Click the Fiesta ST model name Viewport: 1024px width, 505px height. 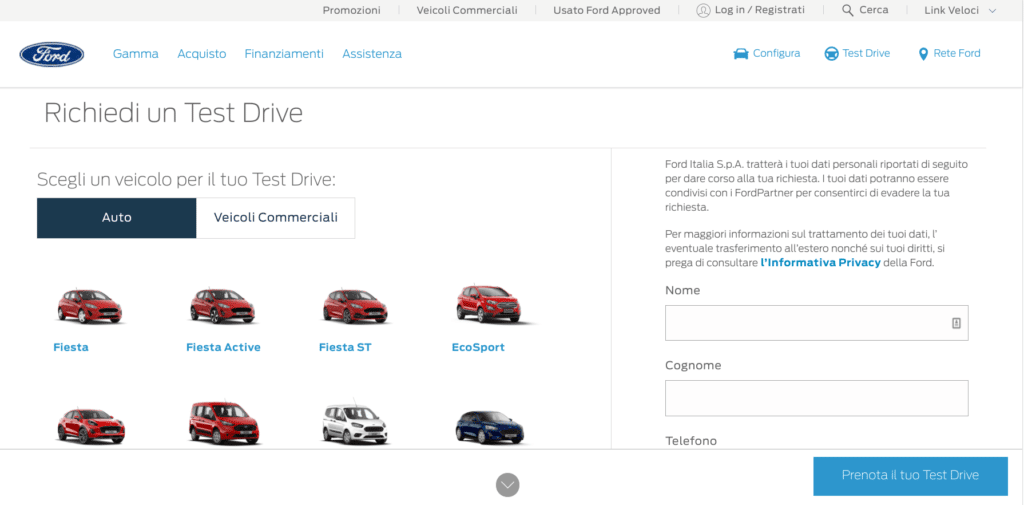click(x=345, y=348)
